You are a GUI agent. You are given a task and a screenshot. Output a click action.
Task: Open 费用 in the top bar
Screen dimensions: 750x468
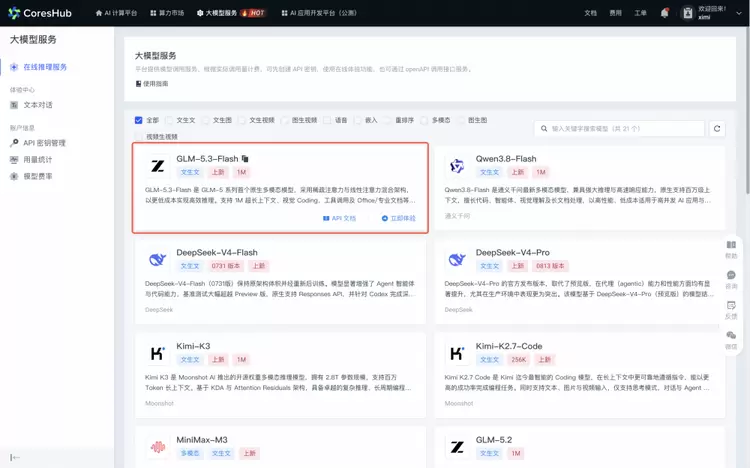pos(615,13)
